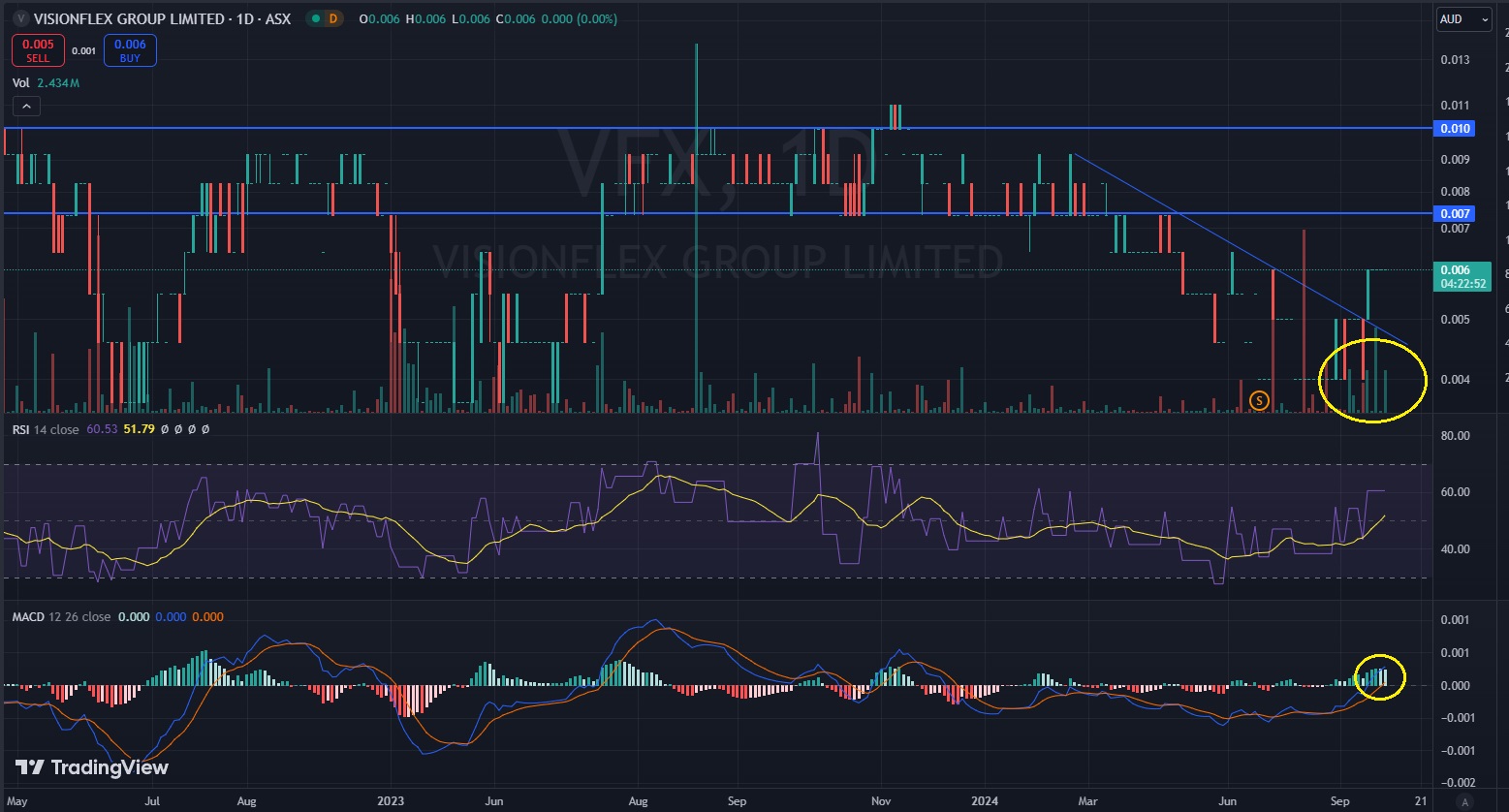Click the 40.00 RSI axis label

click(1455, 548)
